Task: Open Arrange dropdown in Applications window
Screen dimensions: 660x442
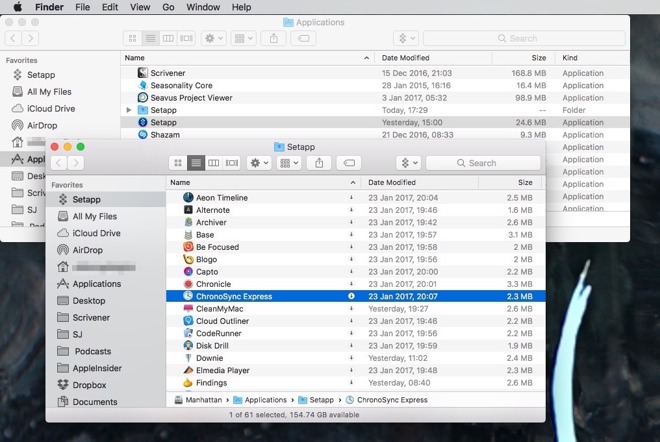Action: click(x=244, y=38)
